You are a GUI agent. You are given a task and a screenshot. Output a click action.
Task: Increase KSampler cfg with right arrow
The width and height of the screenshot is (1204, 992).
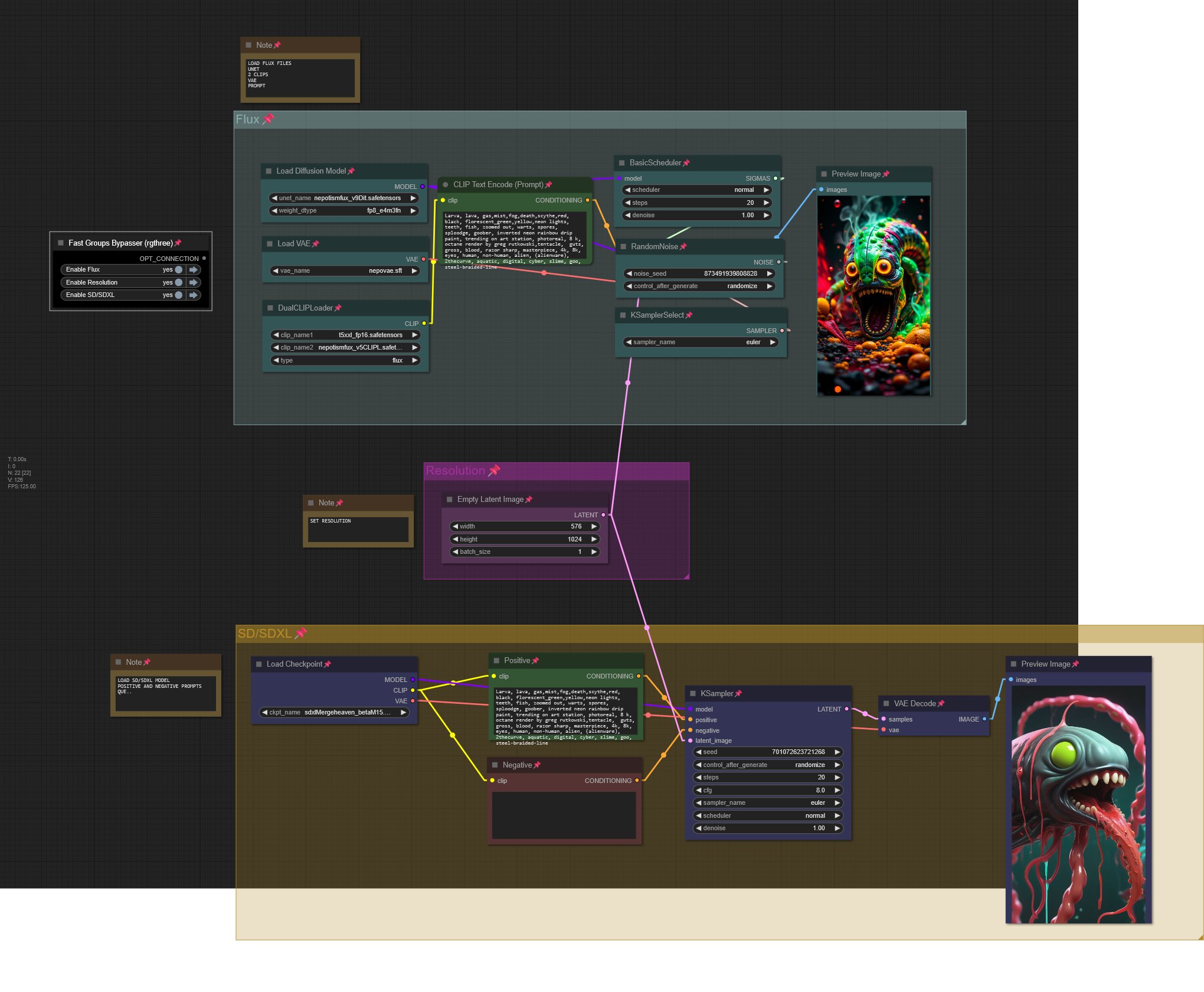point(837,791)
